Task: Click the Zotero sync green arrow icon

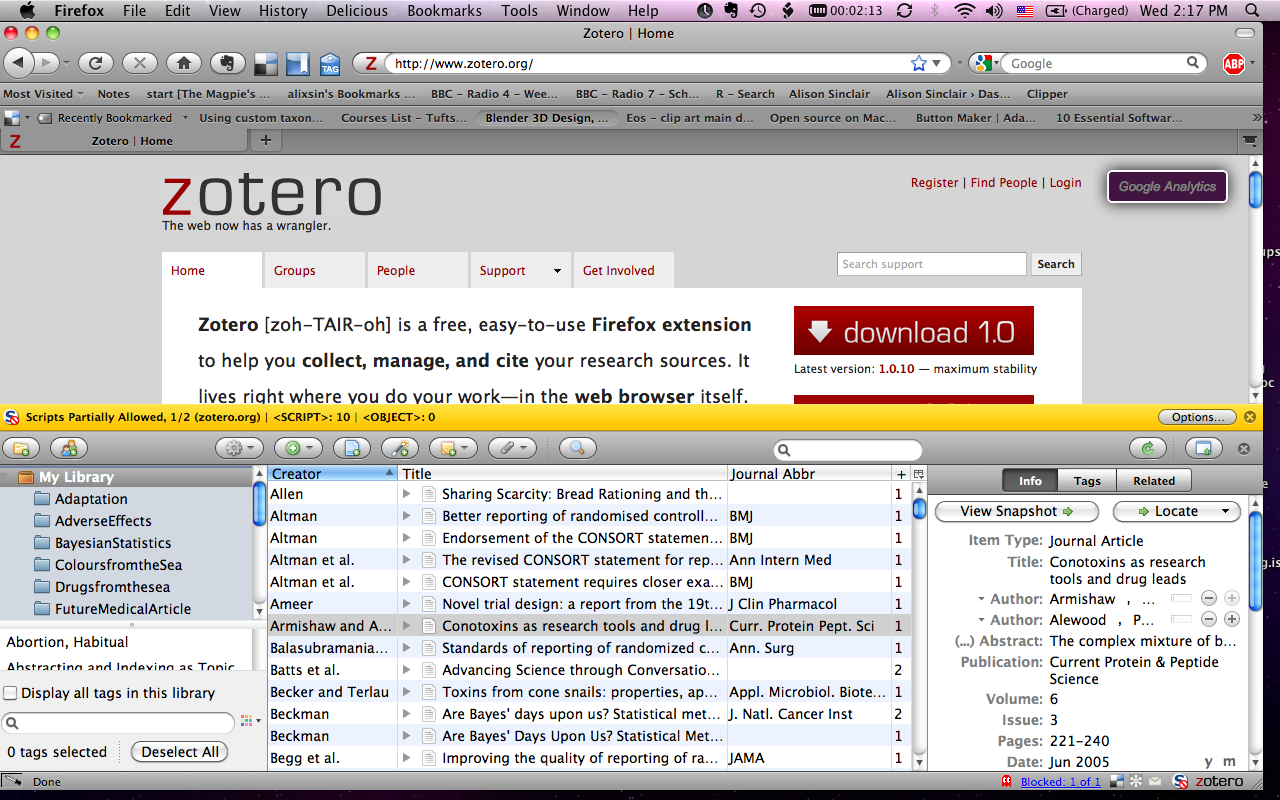Action: [1148, 449]
